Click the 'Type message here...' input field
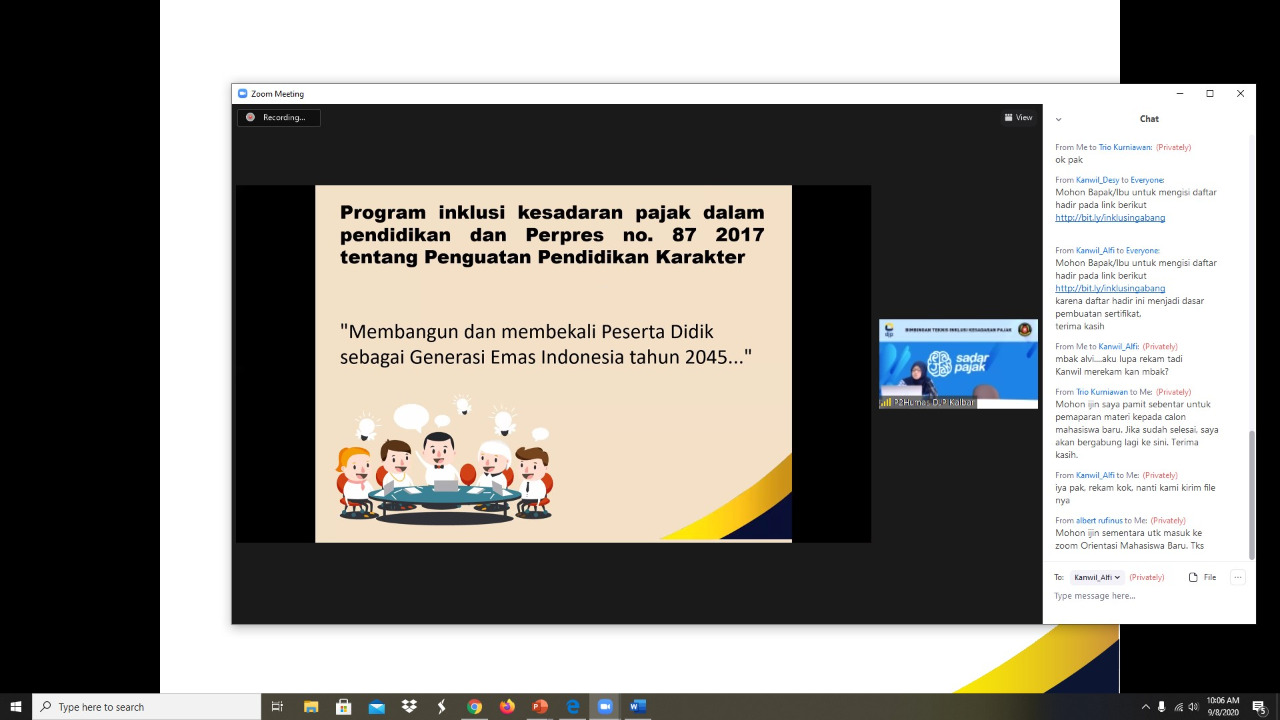The image size is (1280, 720). (1140, 596)
